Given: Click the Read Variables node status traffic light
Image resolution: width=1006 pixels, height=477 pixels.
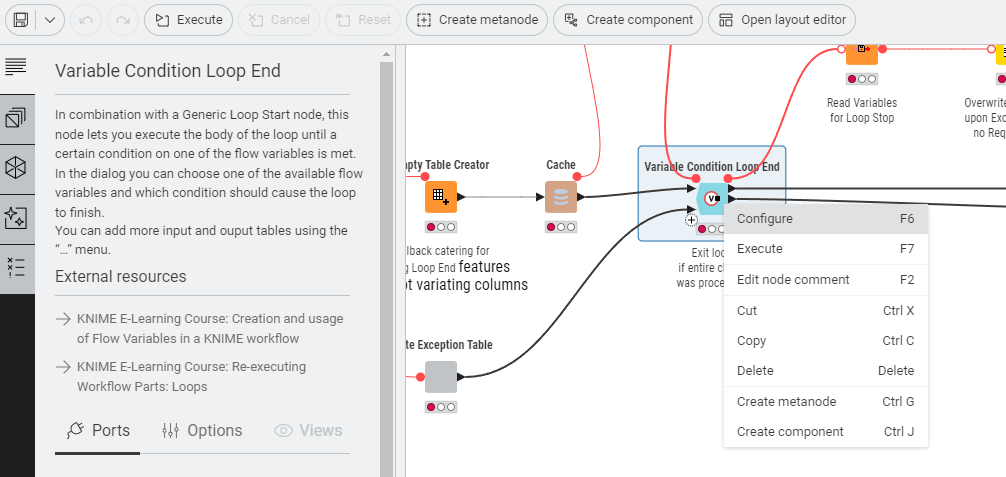Looking at the screenshot, I should point(862,79).
